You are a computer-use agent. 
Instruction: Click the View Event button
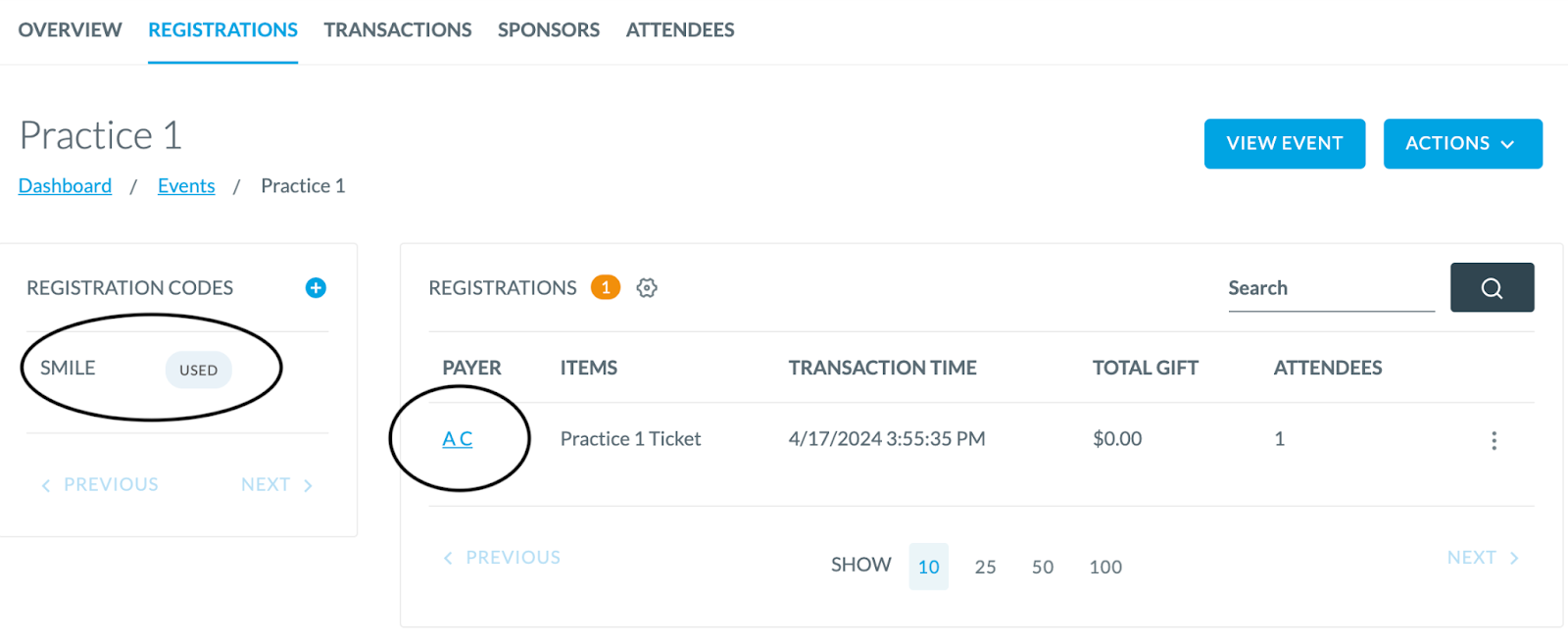[1285, 143]
